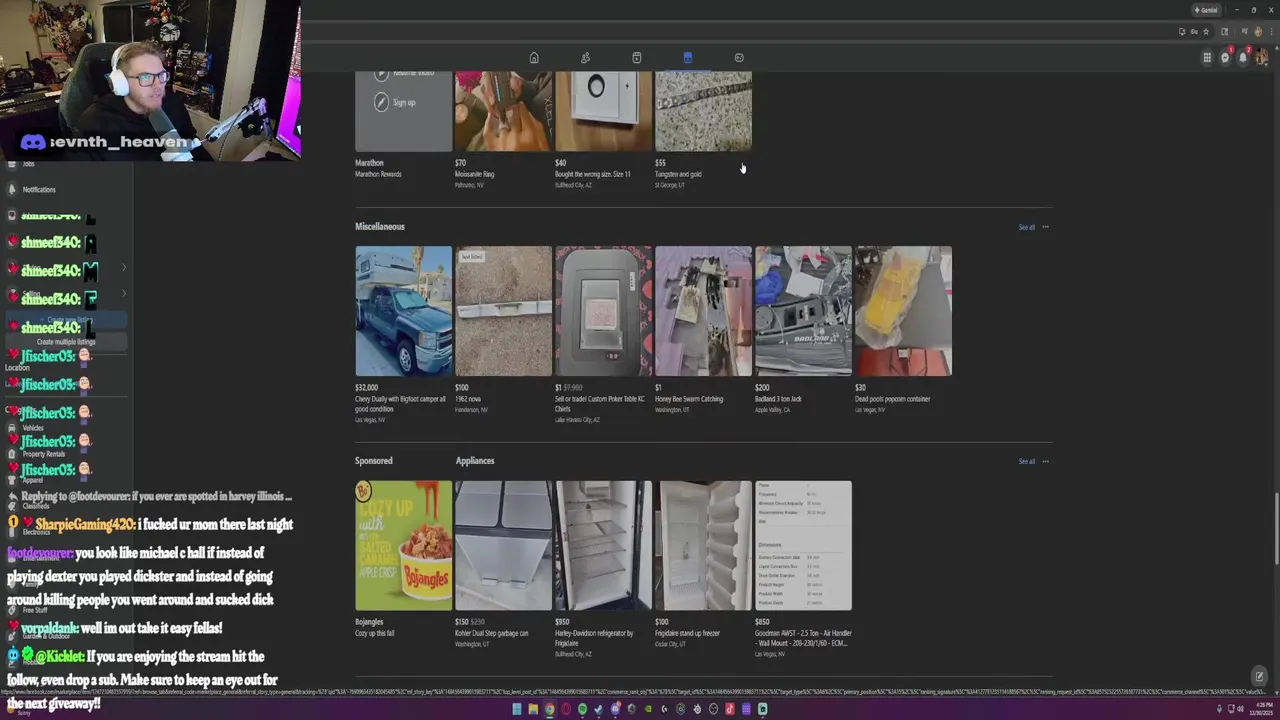
Task: Open the Dead pools popcorn container photo
Action: (903, 311)
